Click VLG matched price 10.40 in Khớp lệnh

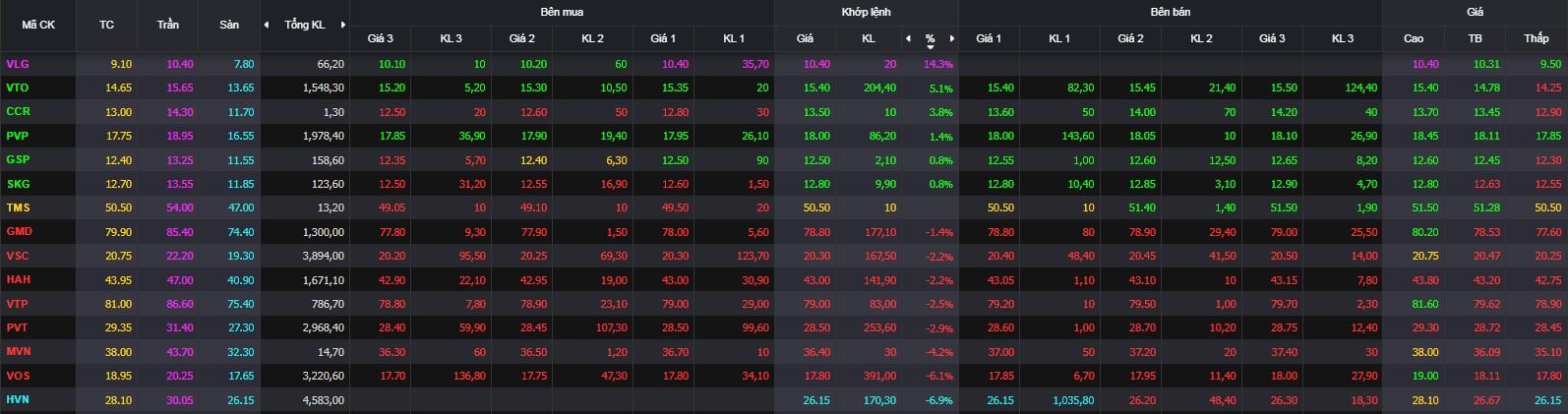(x=816, y=64)
